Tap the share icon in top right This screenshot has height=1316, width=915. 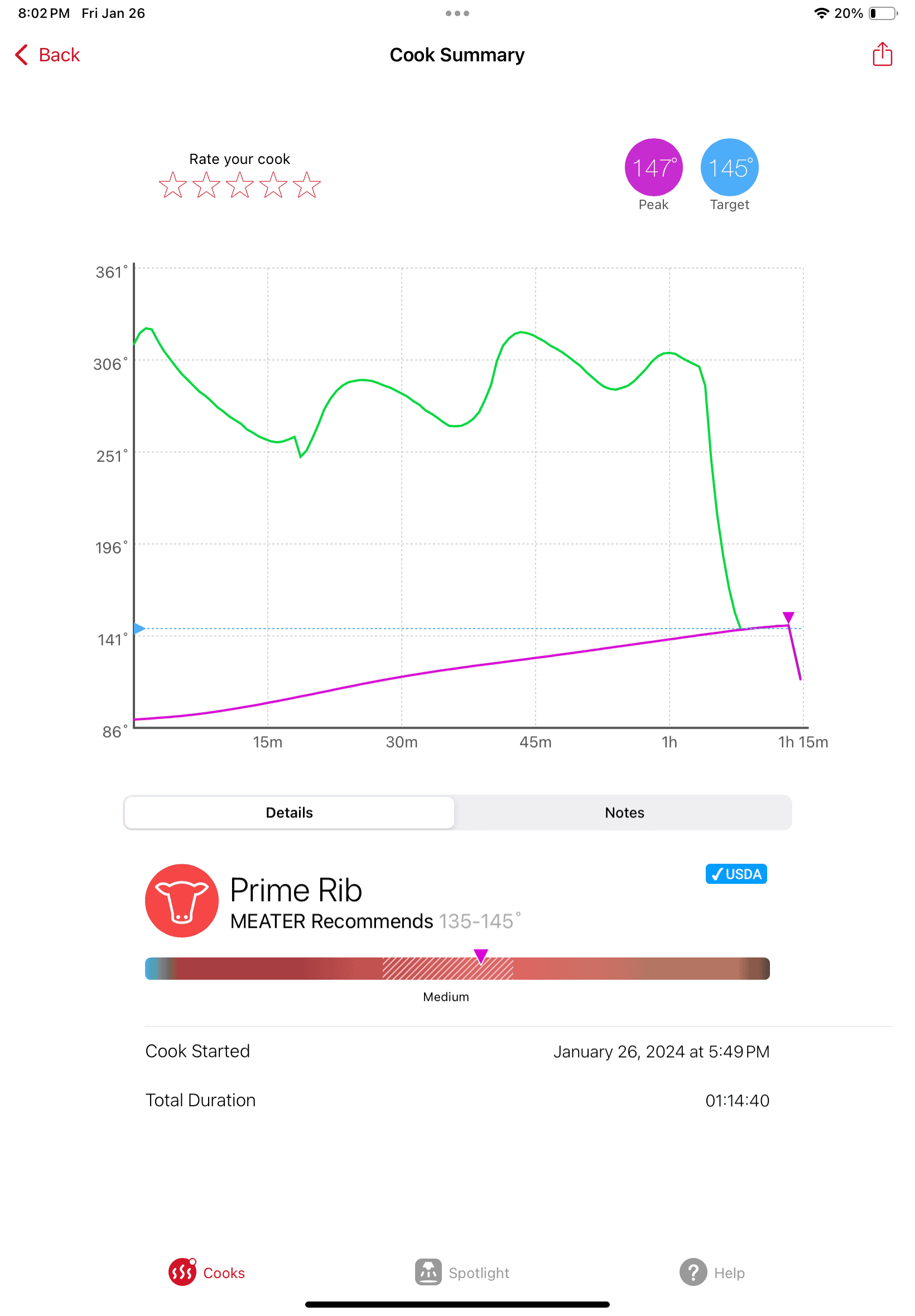coord(882,55)
